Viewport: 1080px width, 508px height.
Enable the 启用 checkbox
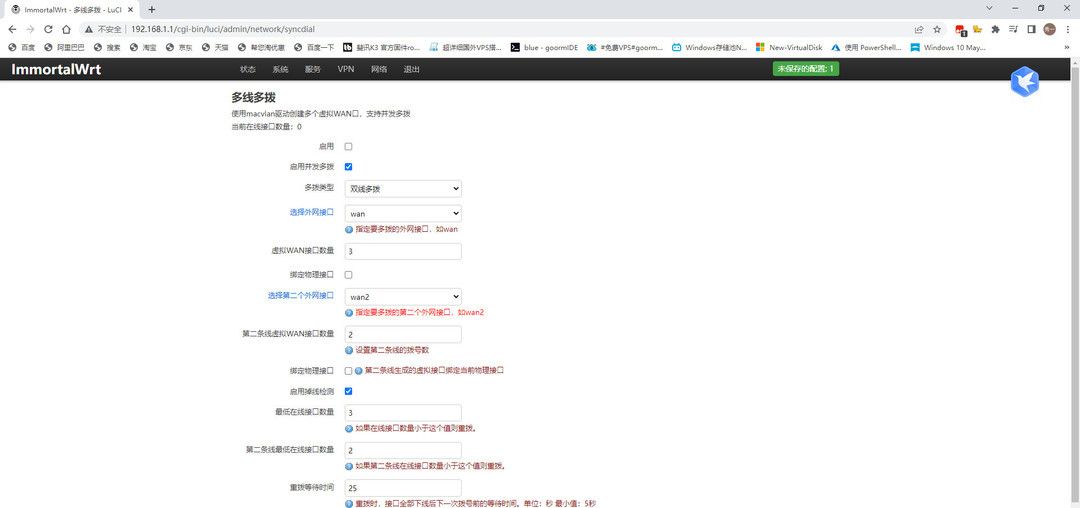point(349,147)
